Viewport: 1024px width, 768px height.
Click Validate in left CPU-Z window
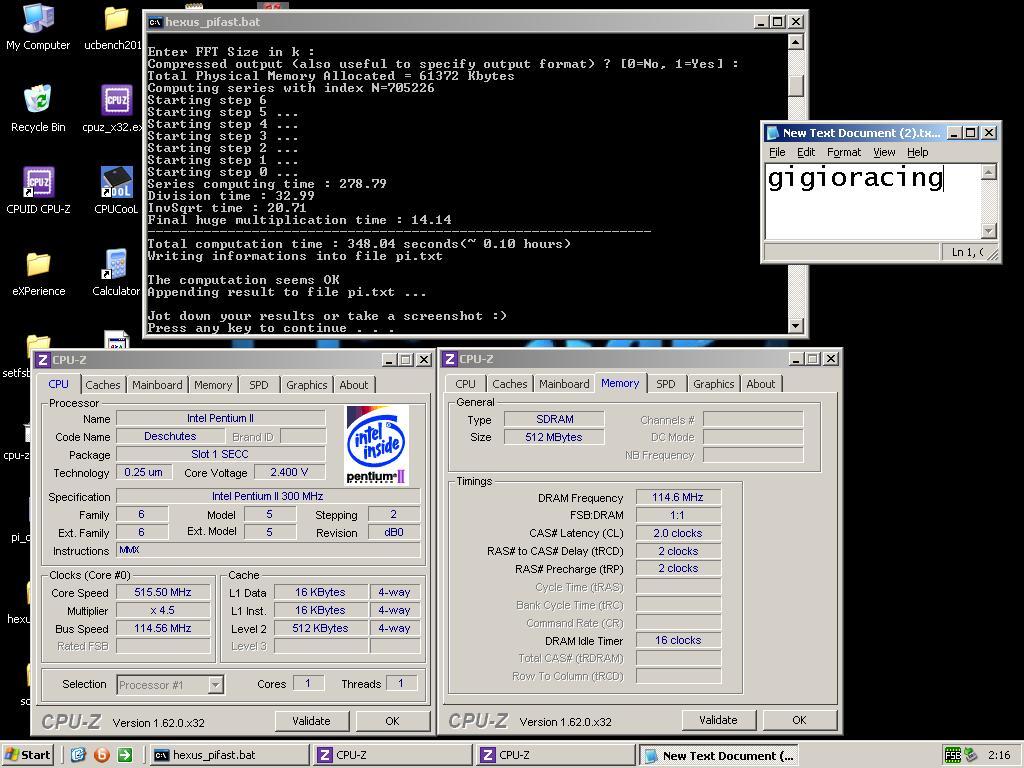(x=312, y=721)
